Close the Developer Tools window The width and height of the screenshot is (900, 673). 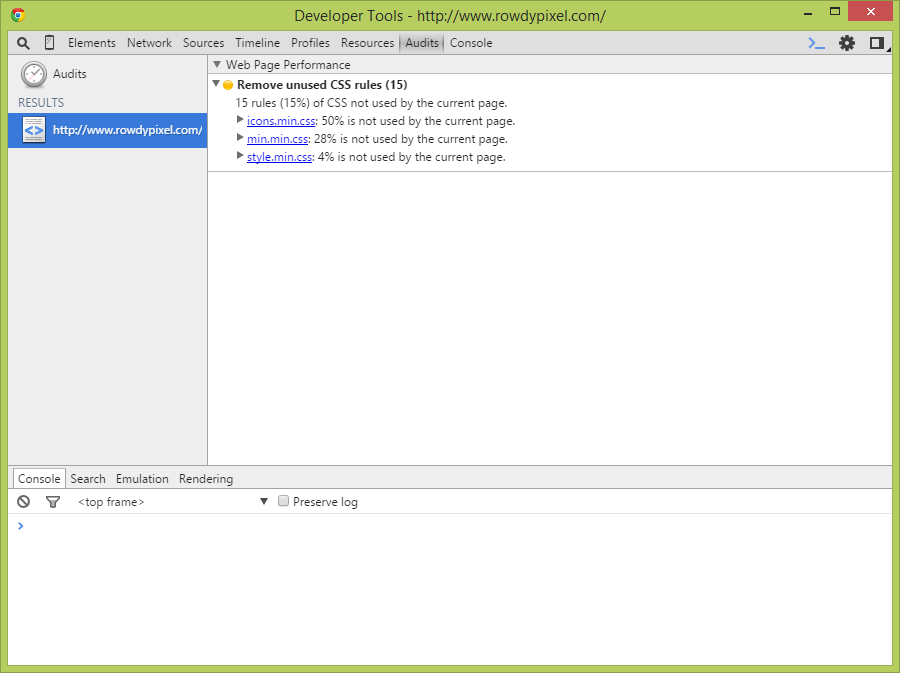[x=871, y=11]
